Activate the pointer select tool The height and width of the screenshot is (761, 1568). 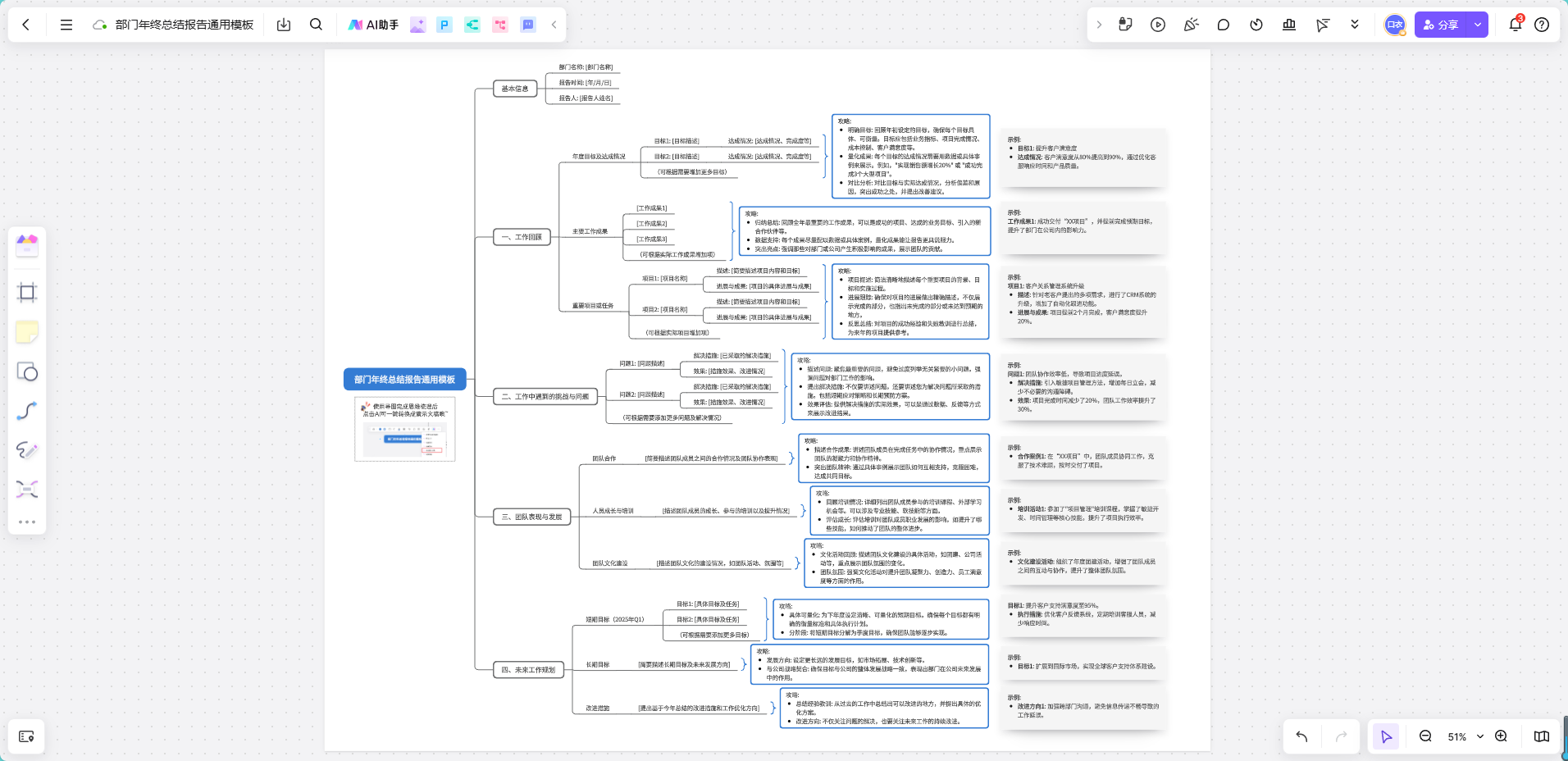(x=1386, y=736)
